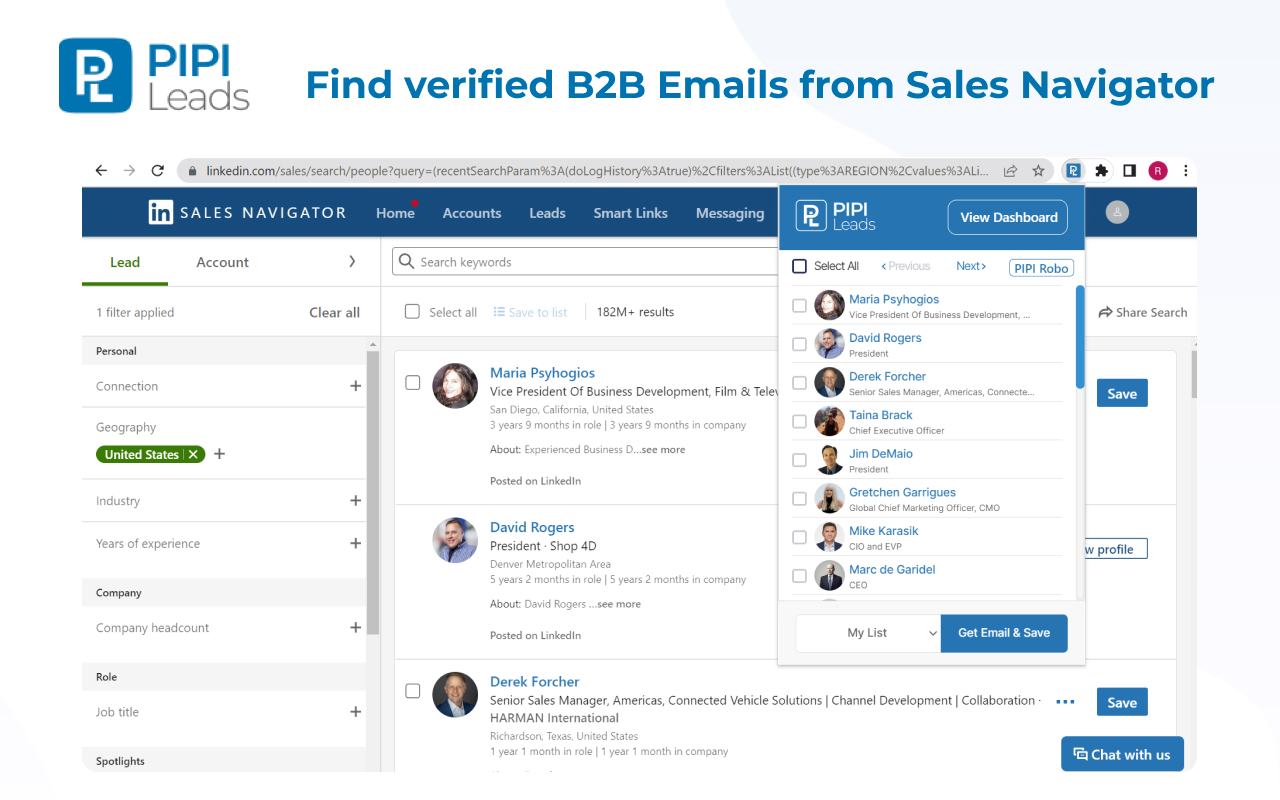Switch to the Account tab
This screenshot has width=1280, height=800.
pyautogui.click(x=221, y=262)
